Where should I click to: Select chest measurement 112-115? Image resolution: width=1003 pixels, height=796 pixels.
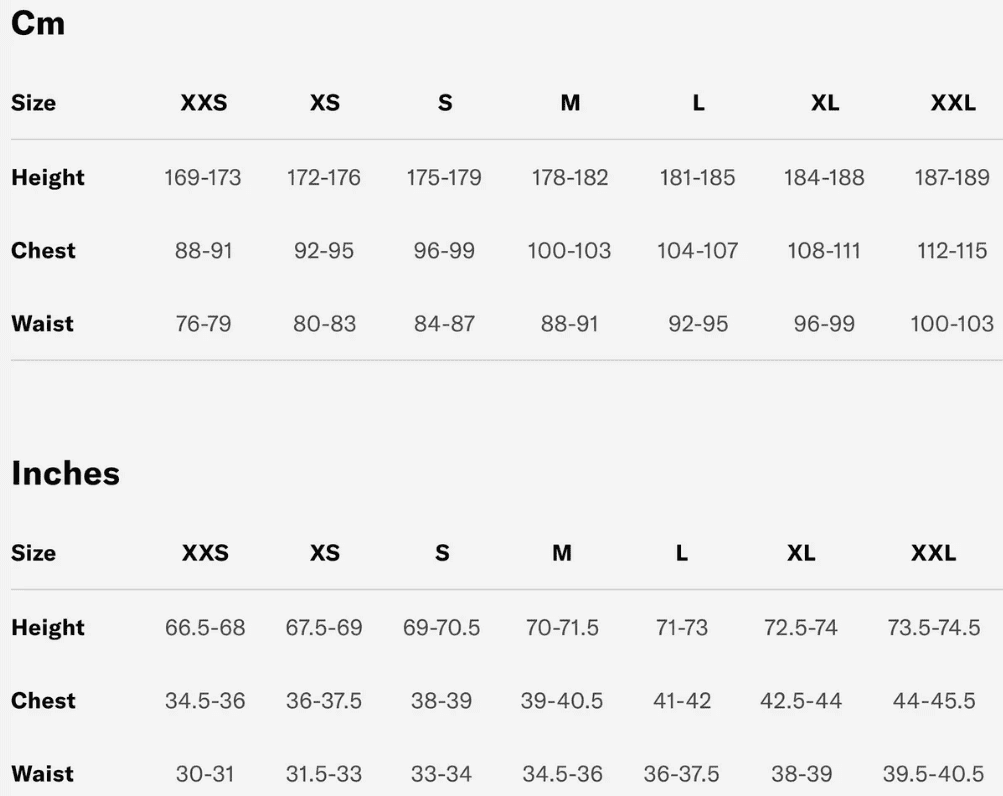[952, 251]
